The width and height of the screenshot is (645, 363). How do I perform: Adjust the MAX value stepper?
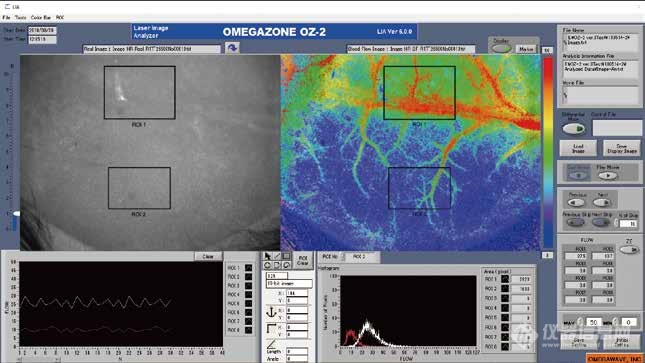click(580, 322)
